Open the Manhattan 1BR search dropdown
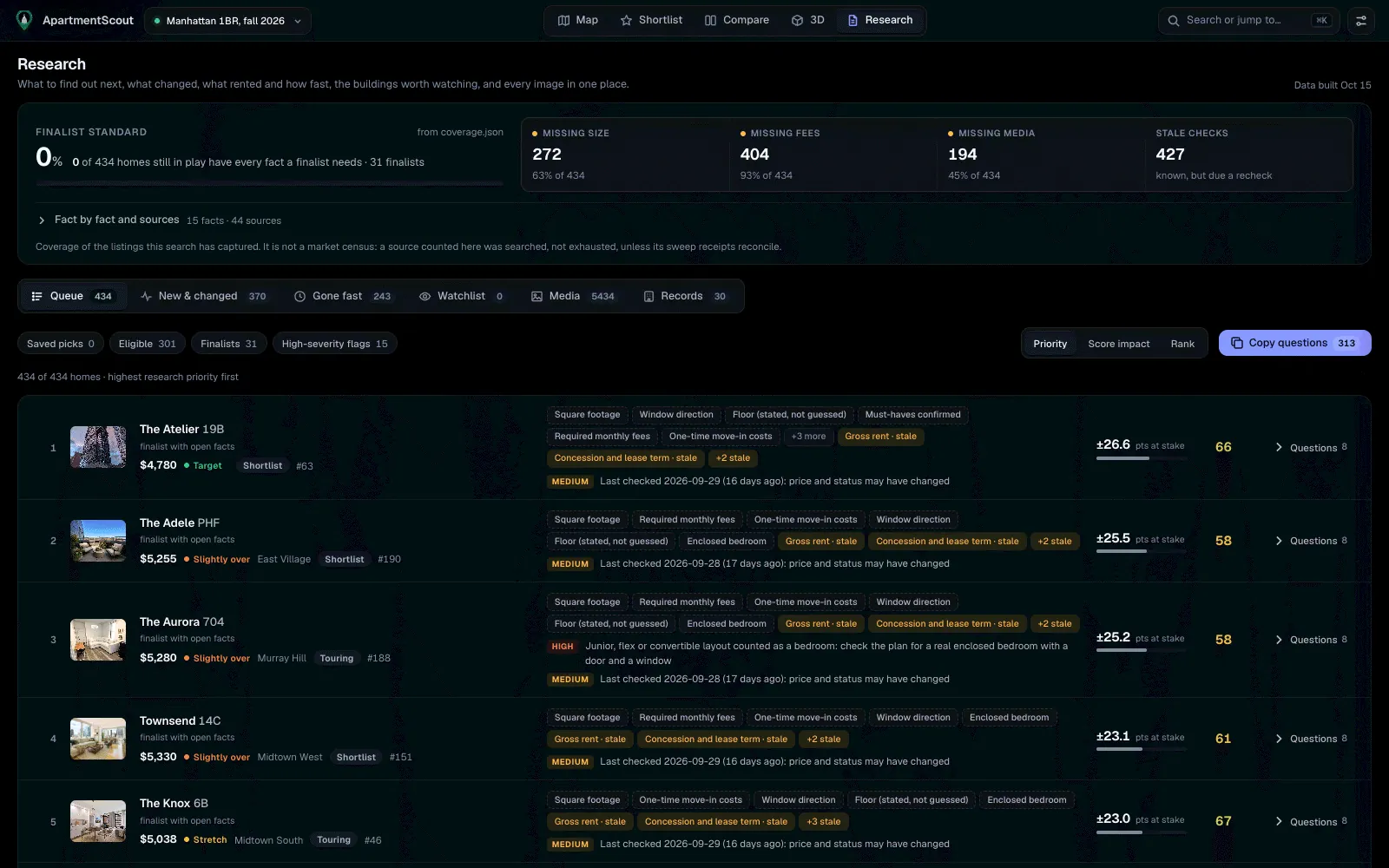The height and width of the screenshot is (868, 1389). pos(227,21)
